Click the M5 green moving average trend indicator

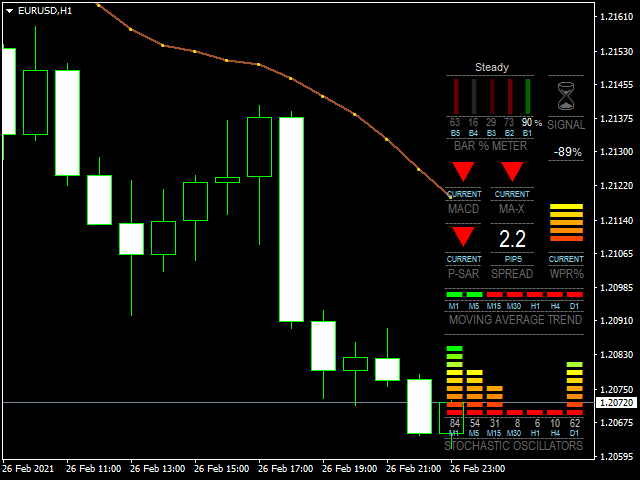(474, 295)
